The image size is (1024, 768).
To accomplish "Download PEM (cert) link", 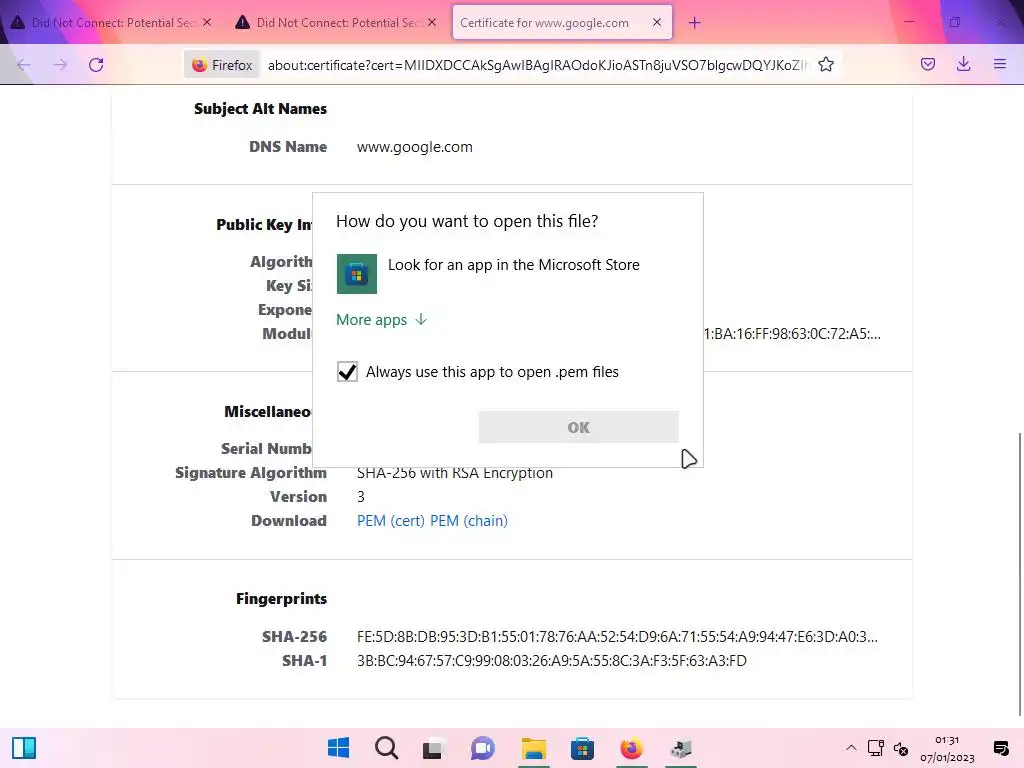I will (x=391, y=520).
